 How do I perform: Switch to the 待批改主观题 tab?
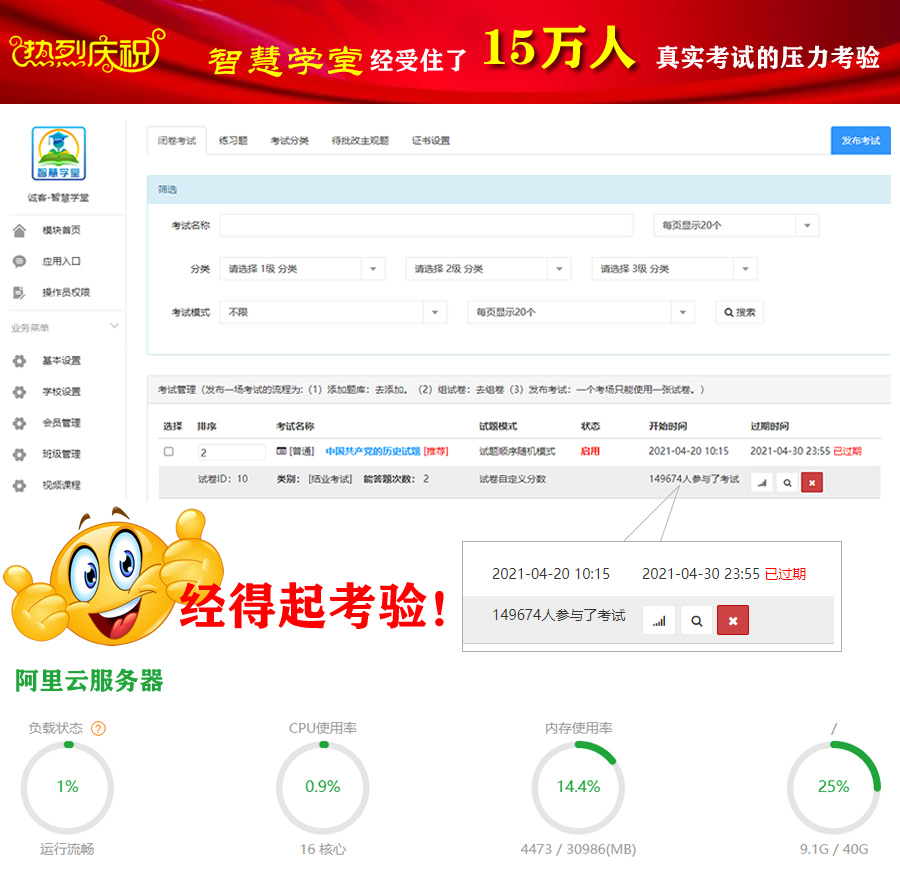pyautogui.click(x=360, y=141)
